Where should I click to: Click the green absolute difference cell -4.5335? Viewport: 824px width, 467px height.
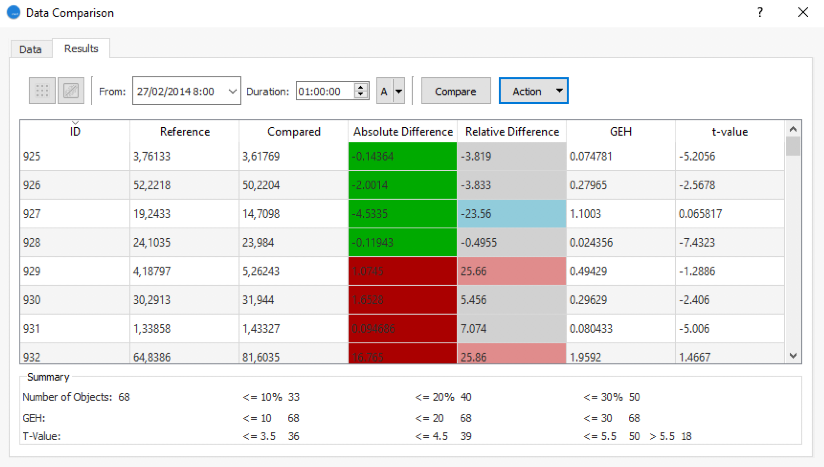(403, 213)
